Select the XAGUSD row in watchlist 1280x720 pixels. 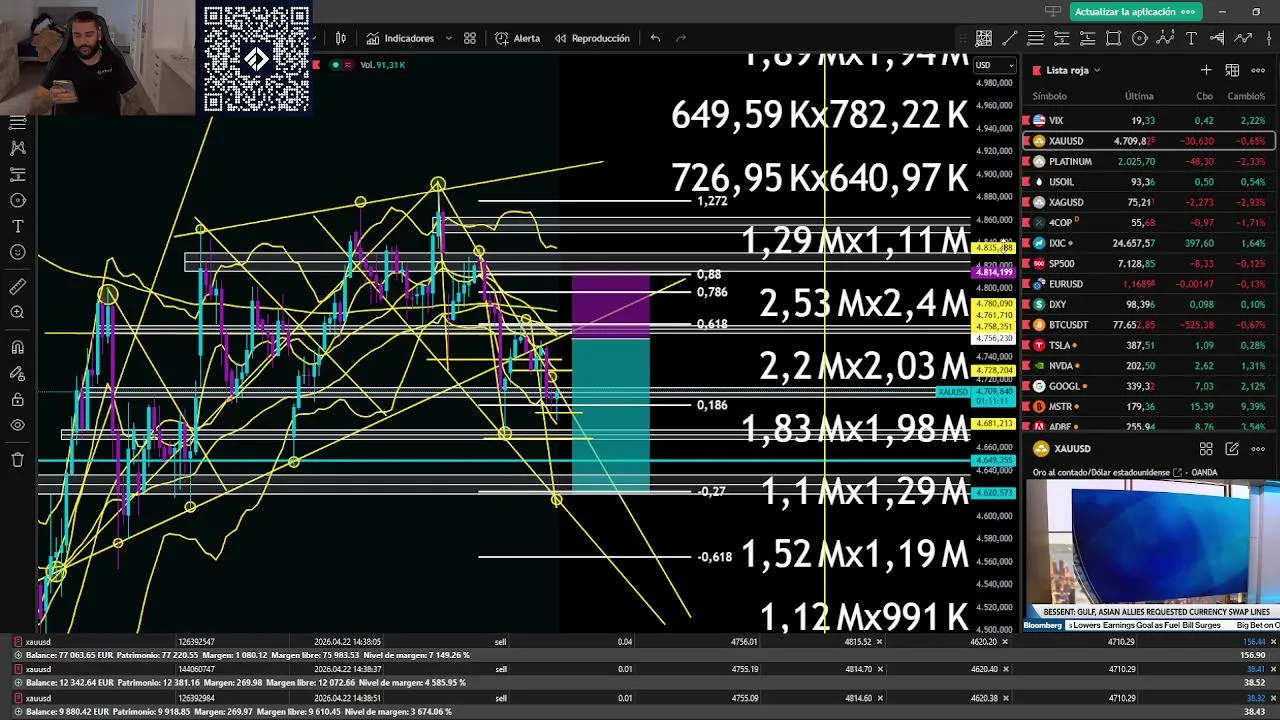coord(1148,202)
